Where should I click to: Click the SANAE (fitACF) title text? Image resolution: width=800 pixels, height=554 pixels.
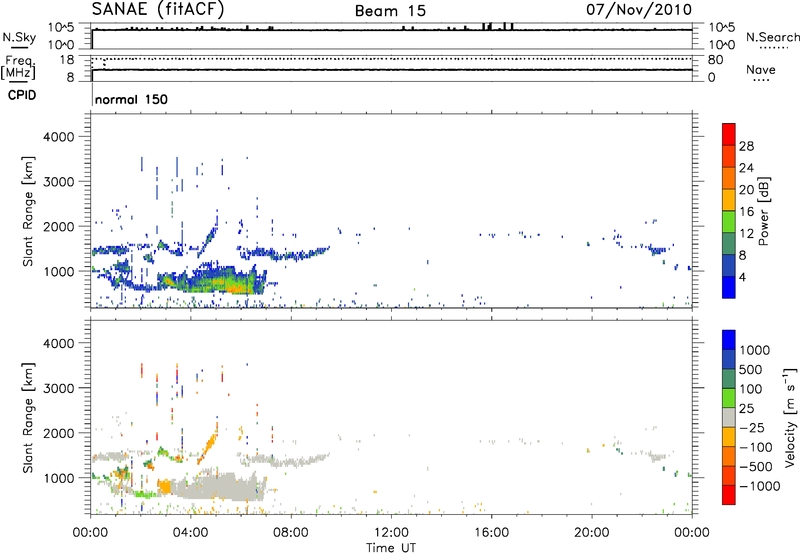(x=158, y=9)
